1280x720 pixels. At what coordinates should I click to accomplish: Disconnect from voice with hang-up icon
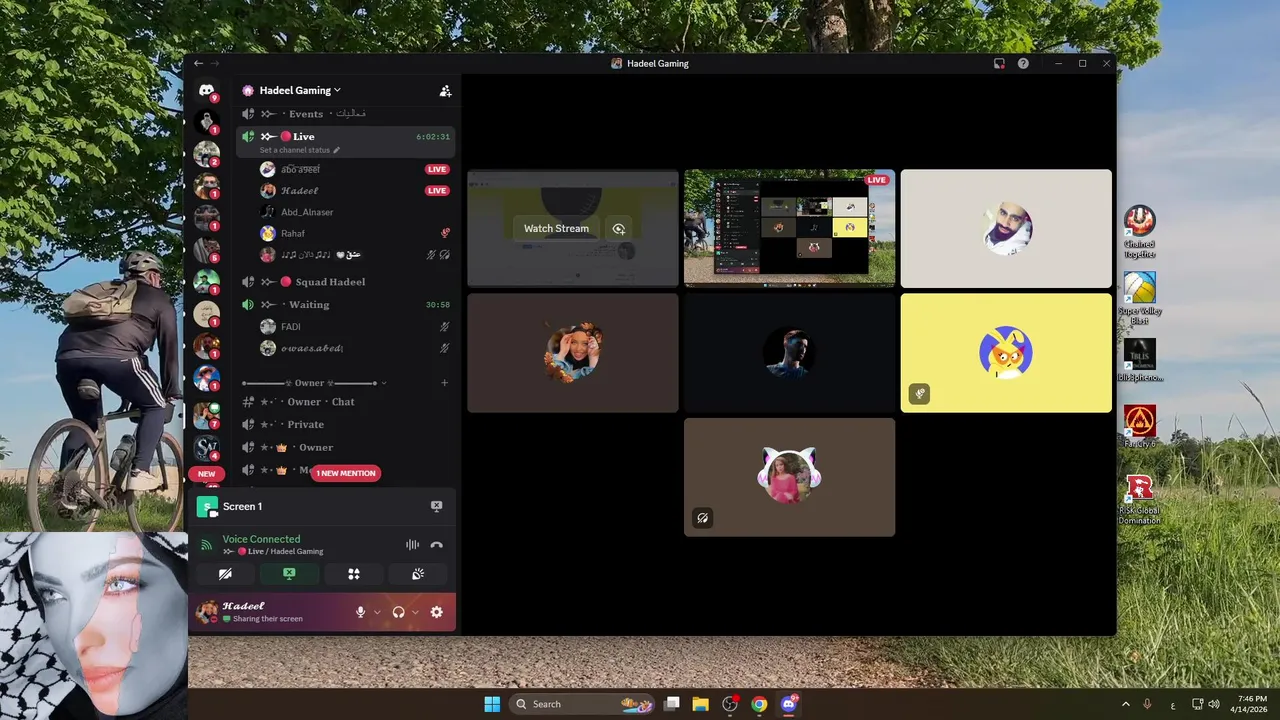(x=436, y=545)
